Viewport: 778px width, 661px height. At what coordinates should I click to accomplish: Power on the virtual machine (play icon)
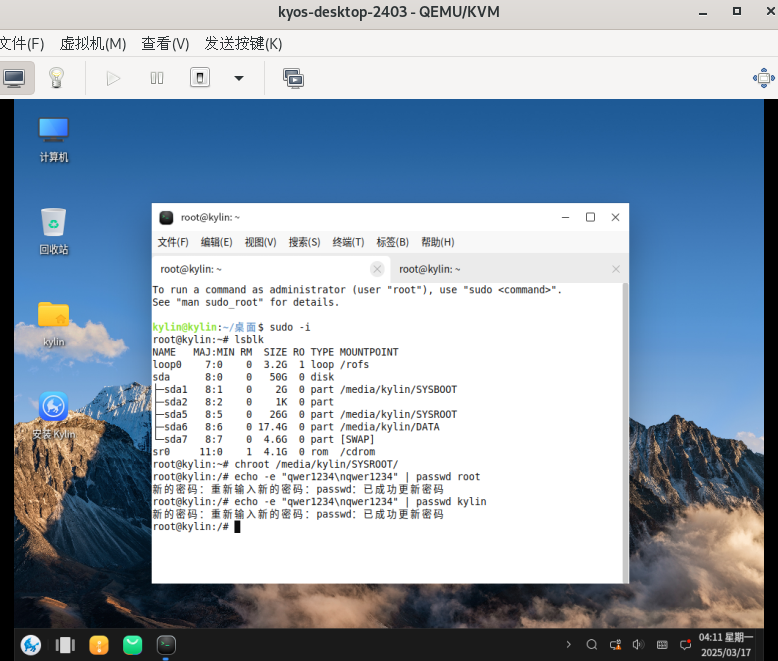pos(113,78)
